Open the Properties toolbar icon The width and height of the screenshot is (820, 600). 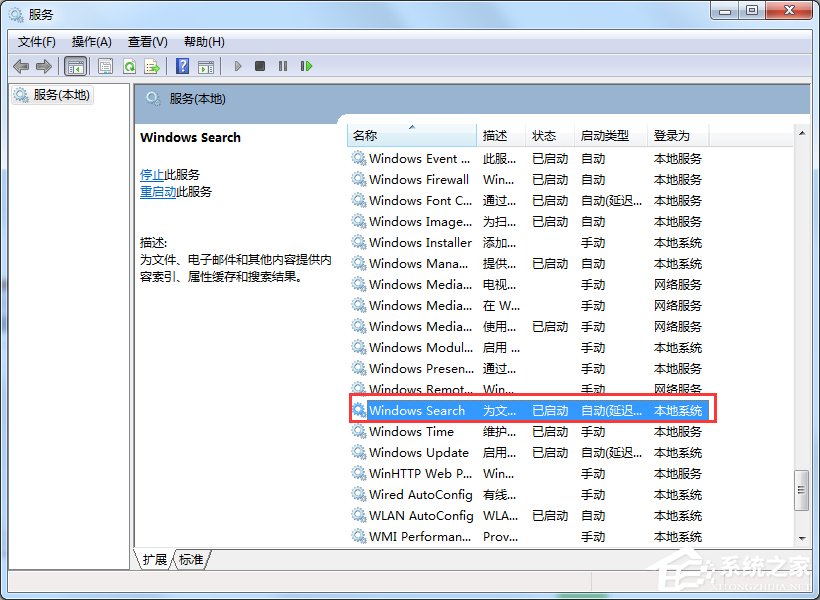coord(105,66)
